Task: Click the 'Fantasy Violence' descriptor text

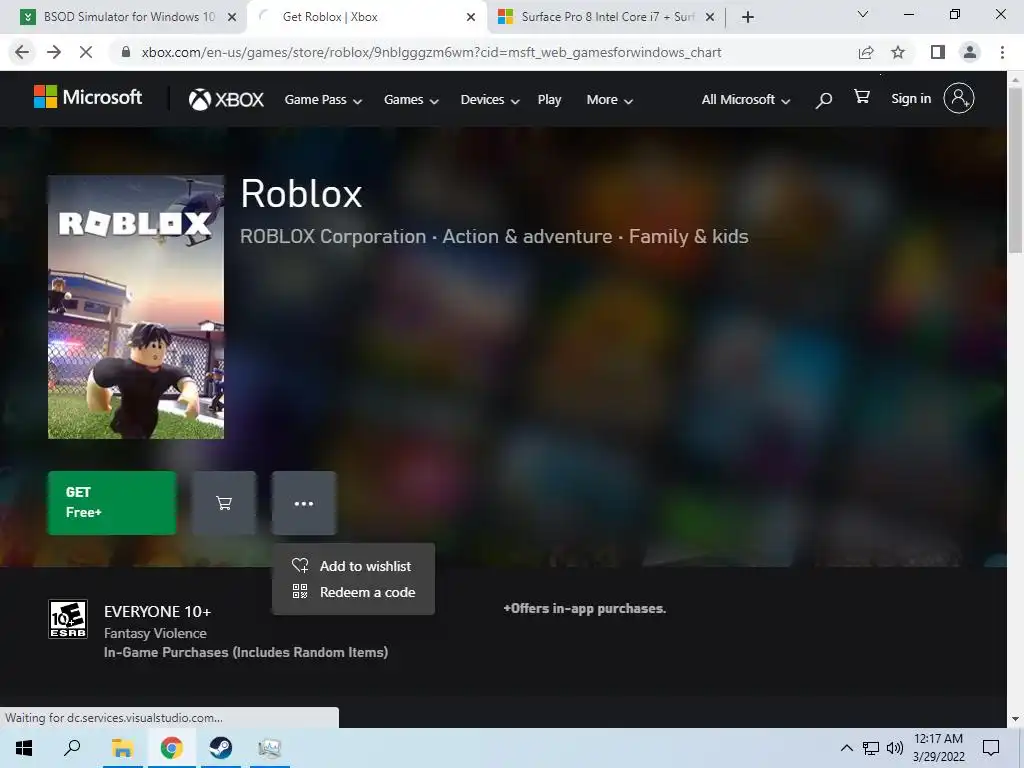Action: pyautogui.click(x=155, y=633)
